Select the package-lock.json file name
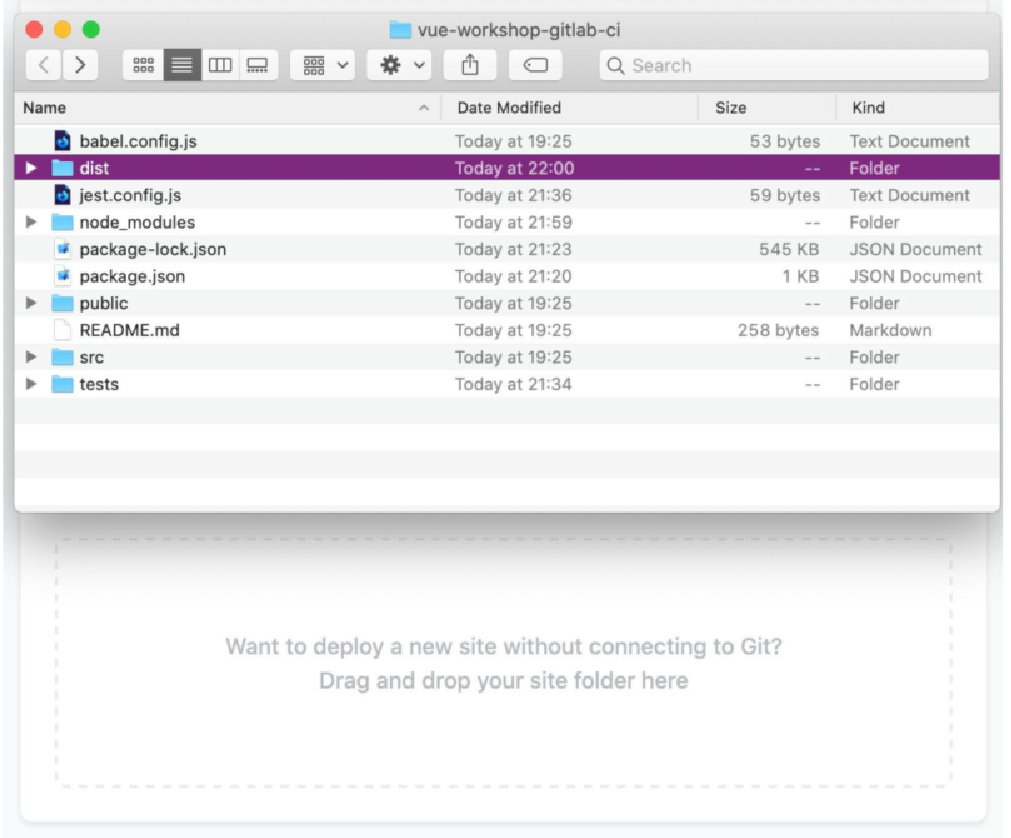The height and width of the screenshot is (838, 1011). coord(153,250)
